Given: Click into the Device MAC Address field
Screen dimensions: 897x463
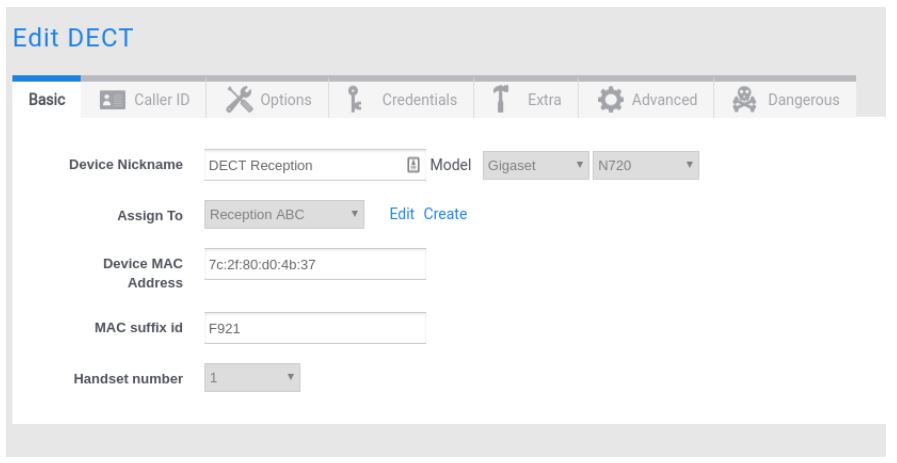Looking at the screenshot, I should (x=314, y=265).
